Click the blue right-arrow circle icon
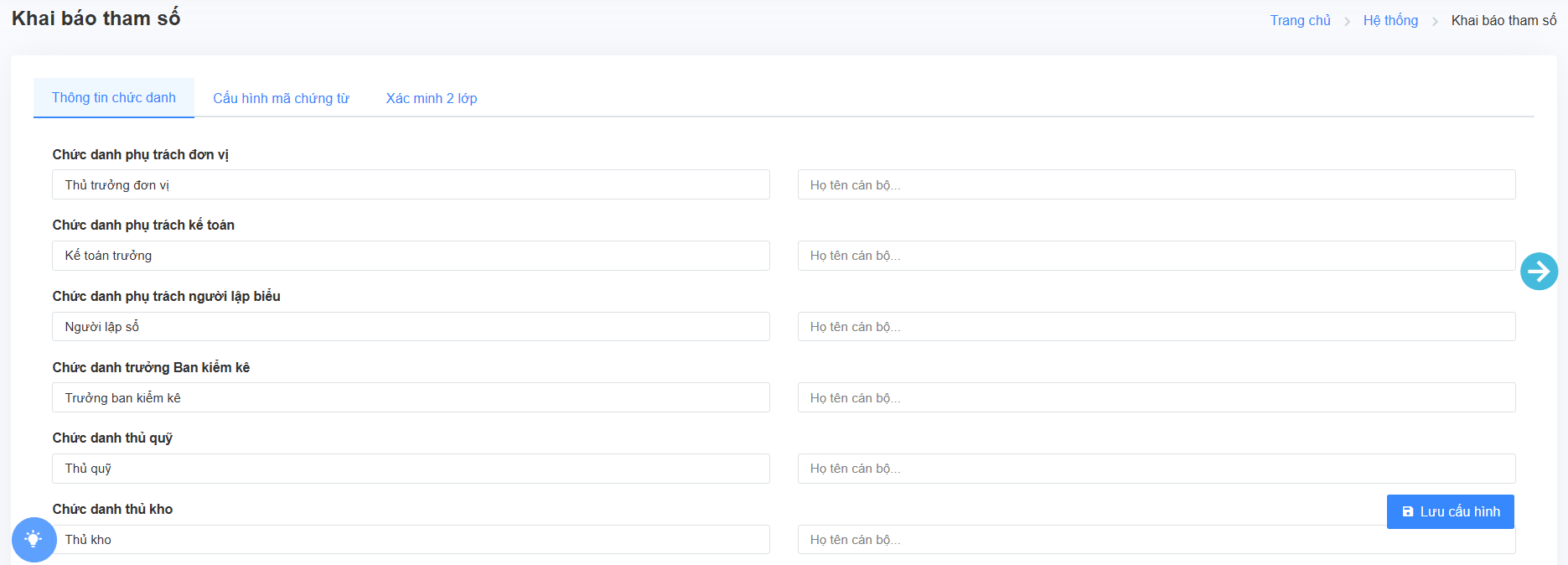 coord(1539,271)
